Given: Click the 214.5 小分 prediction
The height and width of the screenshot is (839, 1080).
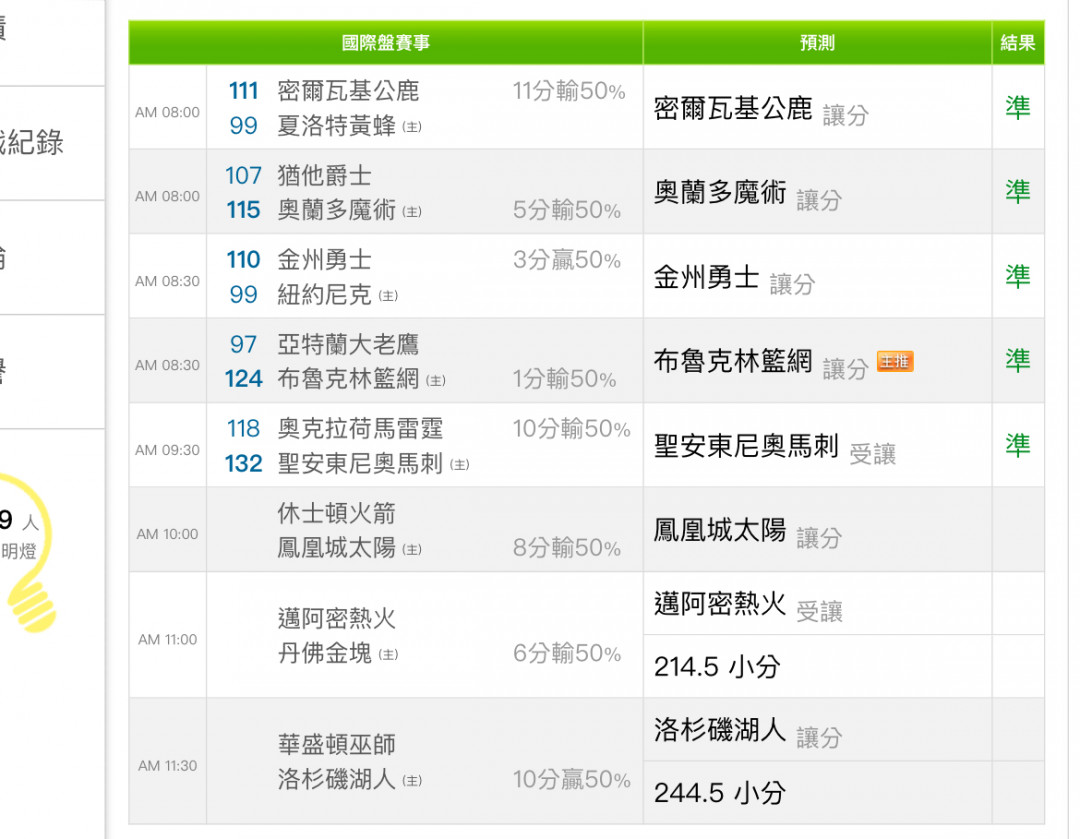Looking at the screenshot, I should tap(717, 667).
